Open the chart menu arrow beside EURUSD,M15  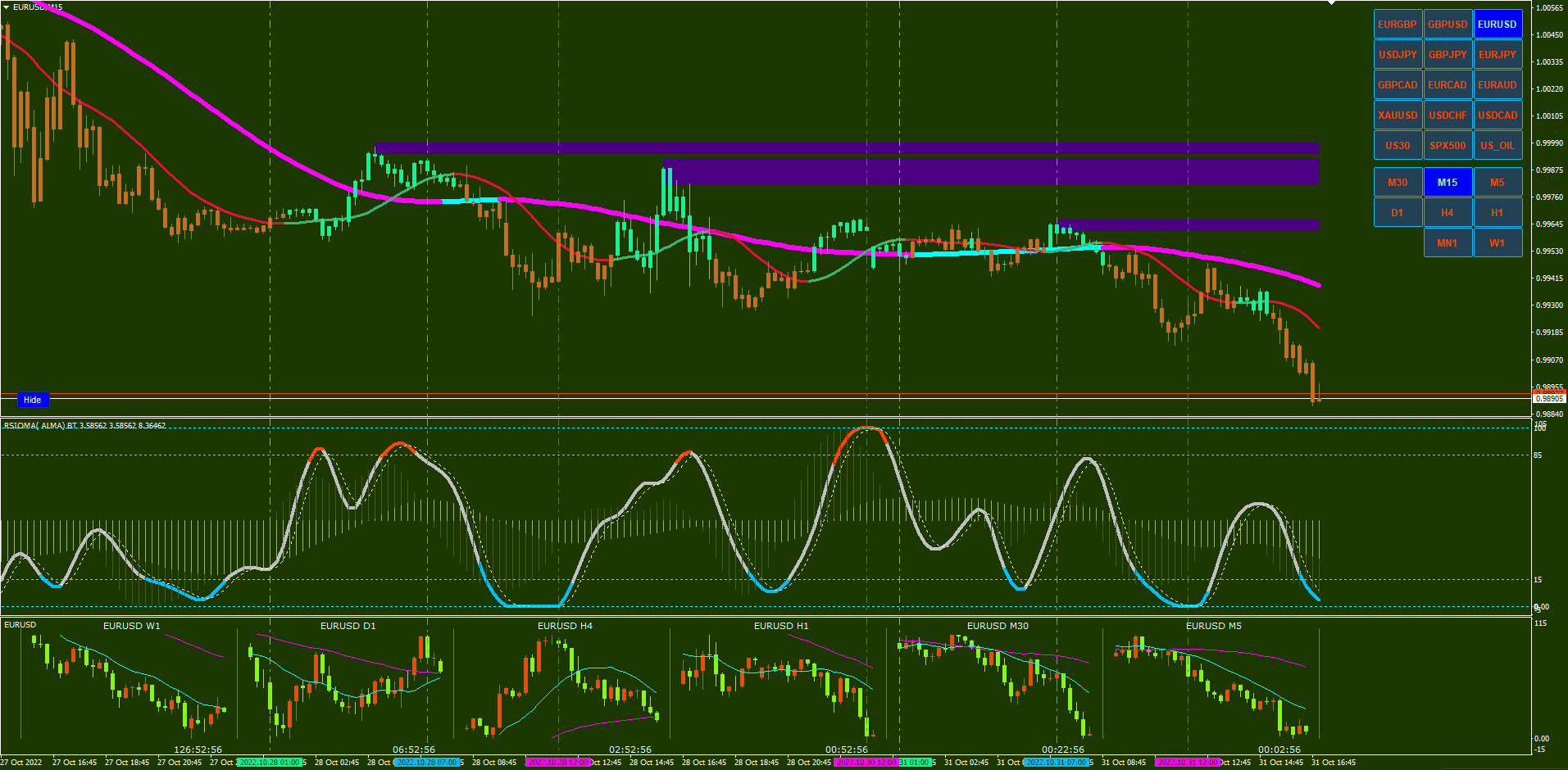(6, 7)
